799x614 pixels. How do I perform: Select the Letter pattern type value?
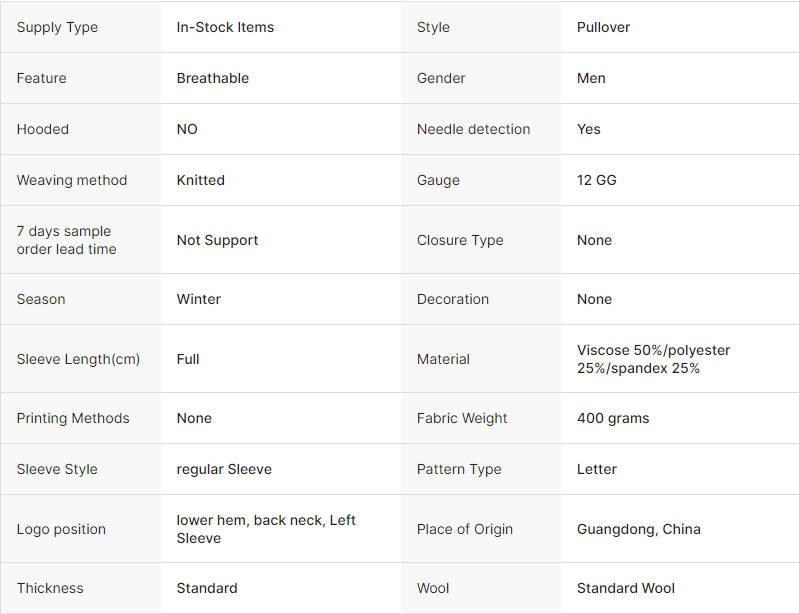597,469
